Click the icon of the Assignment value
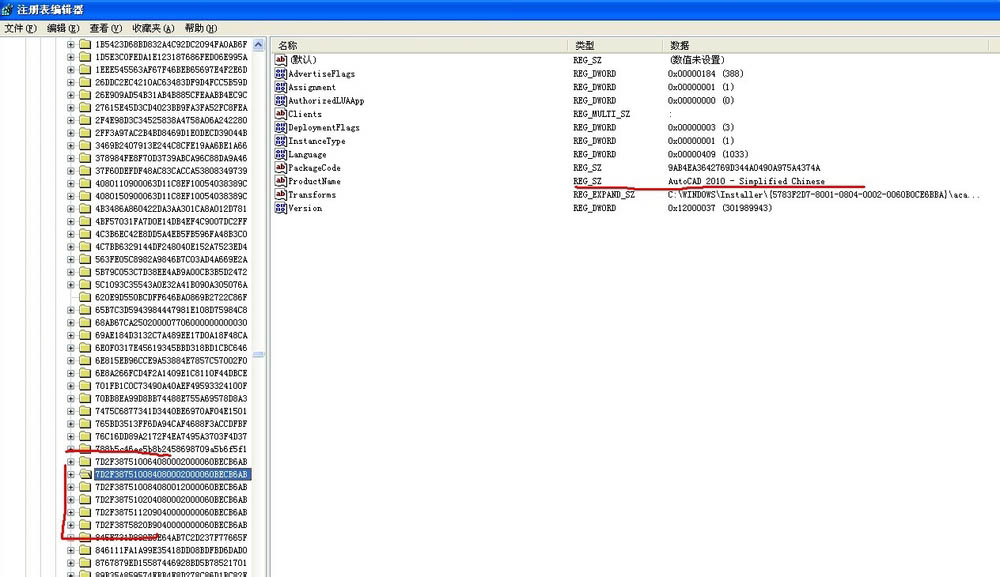The width and height of the screenshot is (1000, 577). pyautogui.click(x=281, y=87)
